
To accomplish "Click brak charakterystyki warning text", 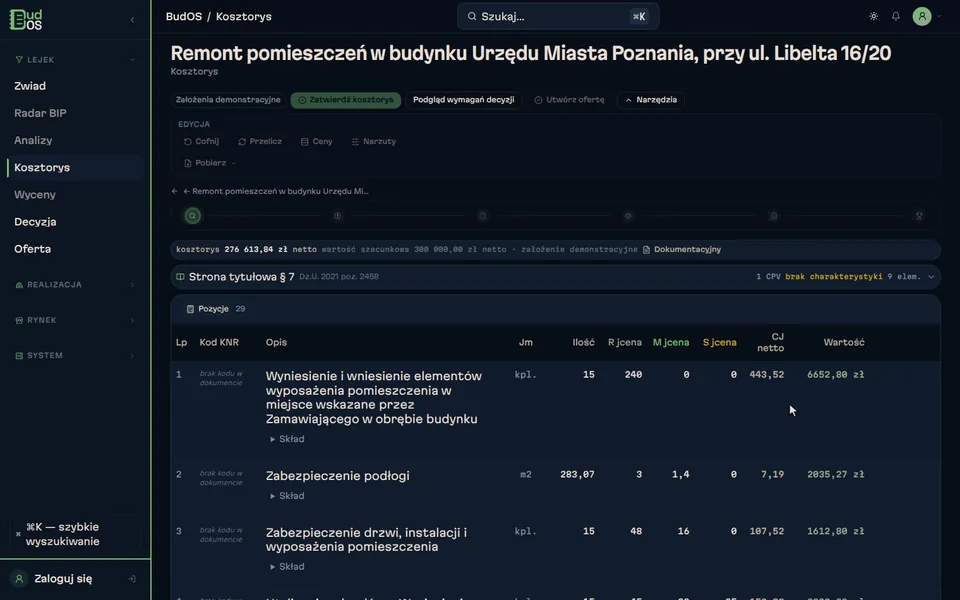I will tap(833, 277).
